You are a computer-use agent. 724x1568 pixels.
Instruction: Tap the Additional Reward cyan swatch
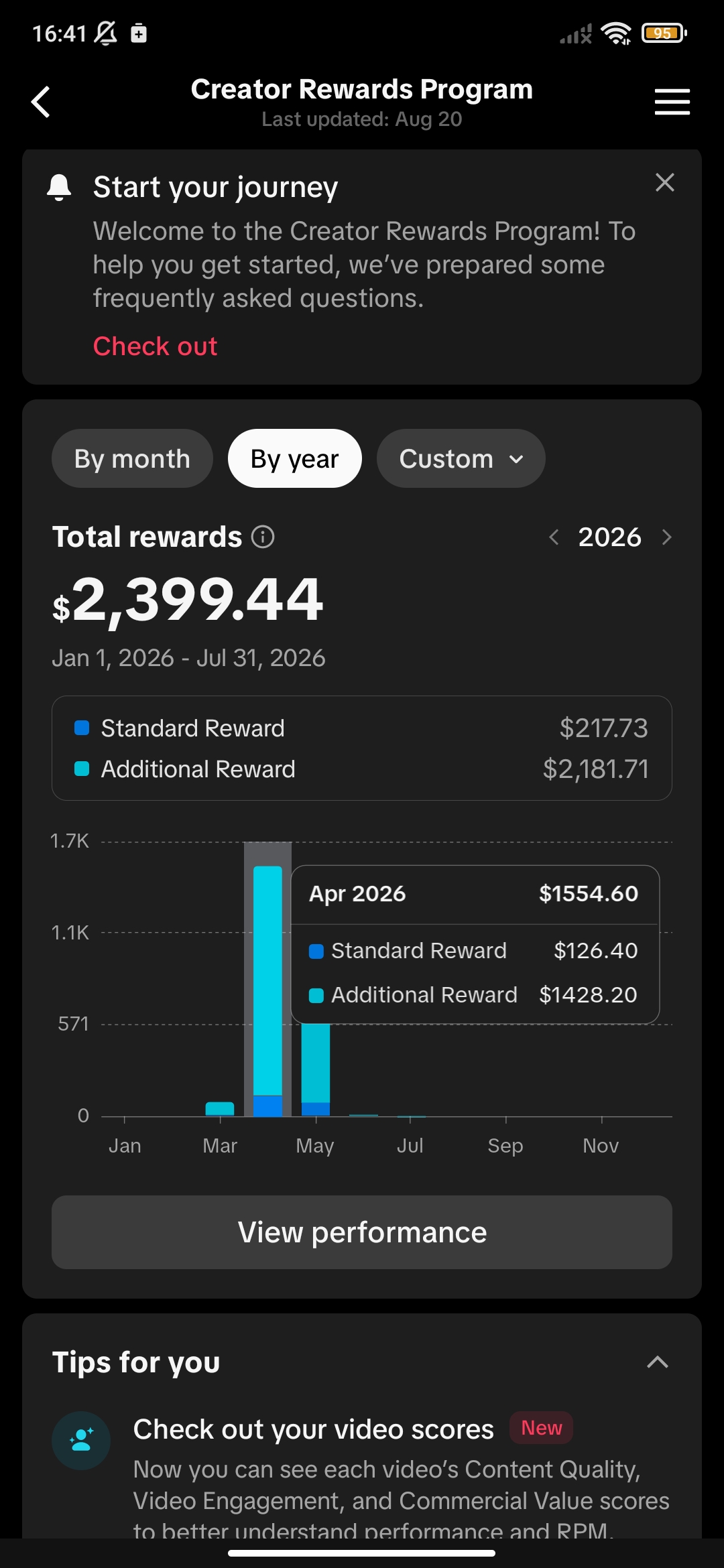pos(82,769)
